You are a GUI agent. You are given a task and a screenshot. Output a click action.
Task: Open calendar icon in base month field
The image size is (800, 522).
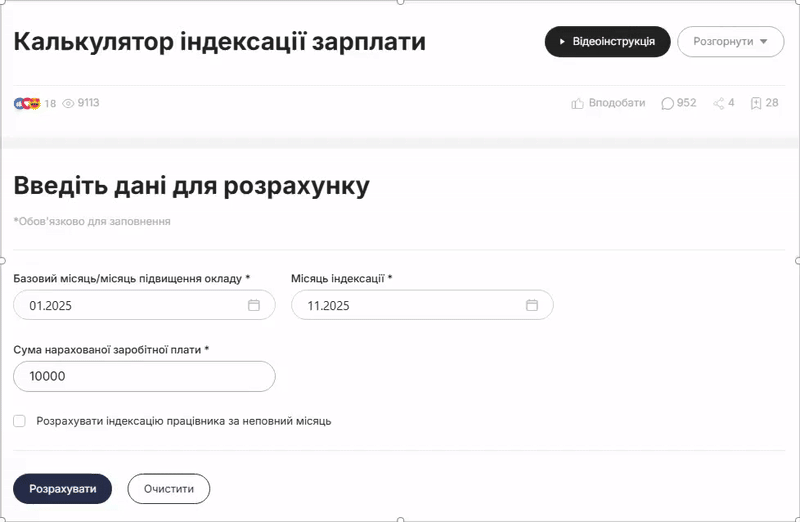point(254,305)
